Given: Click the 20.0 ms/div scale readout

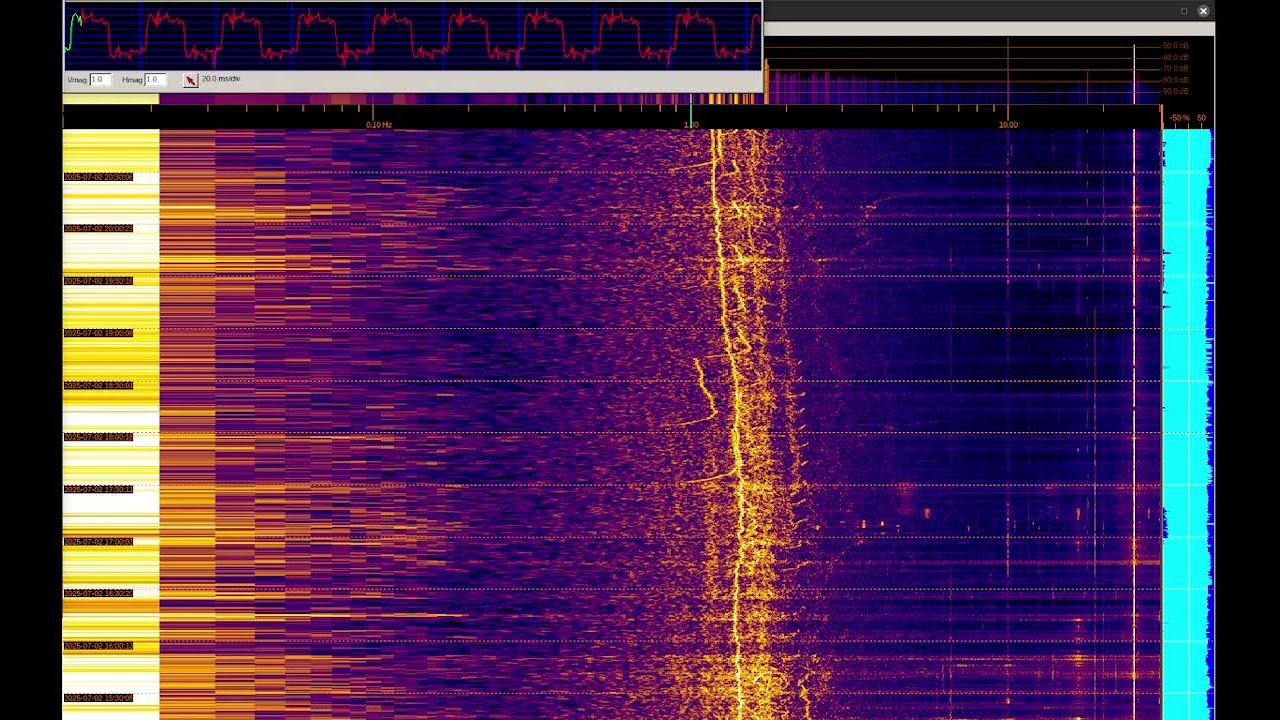Looking at the screenshot, I should pyautogui.click(x=221, y=78).
